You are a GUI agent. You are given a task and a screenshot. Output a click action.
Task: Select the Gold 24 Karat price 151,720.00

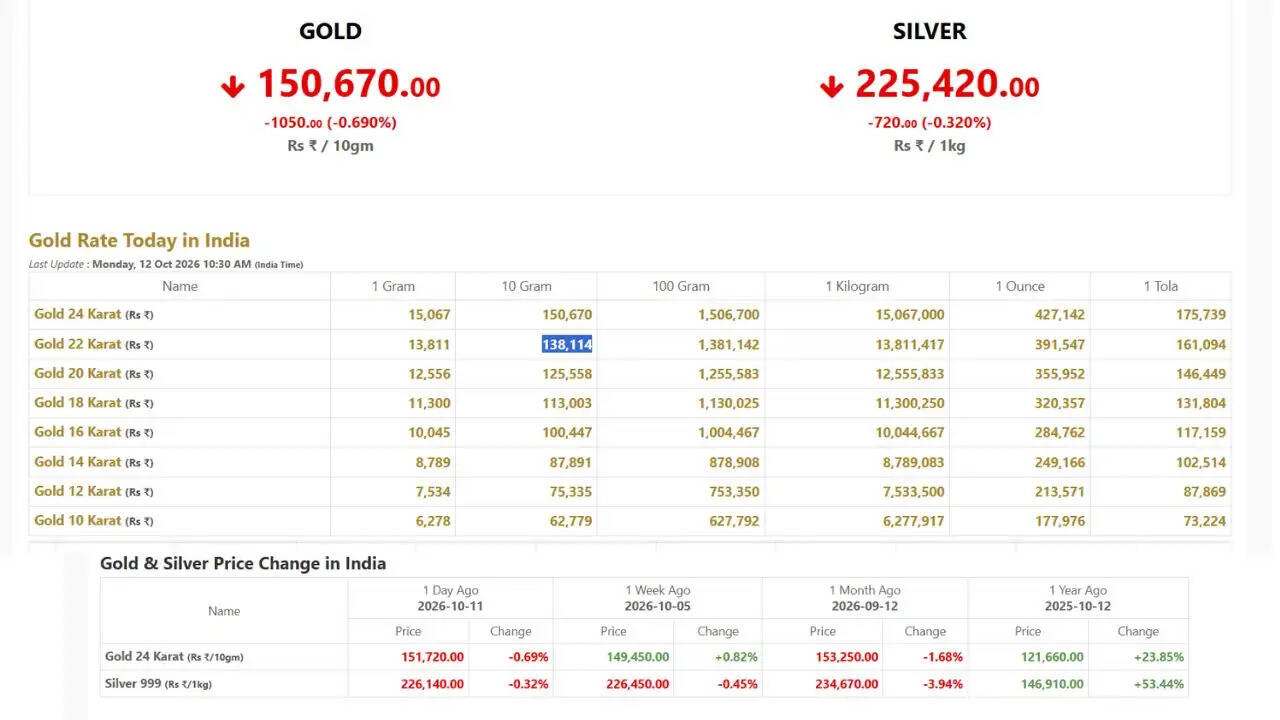[x=432, y=657]
